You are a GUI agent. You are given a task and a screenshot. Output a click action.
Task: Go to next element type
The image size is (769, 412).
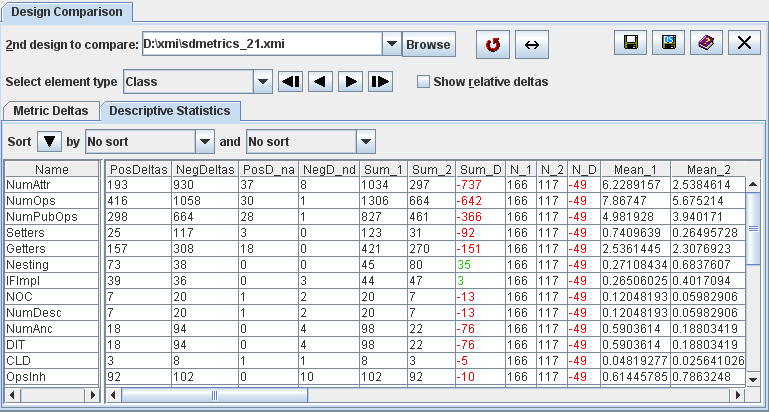[x=351, y=81]
